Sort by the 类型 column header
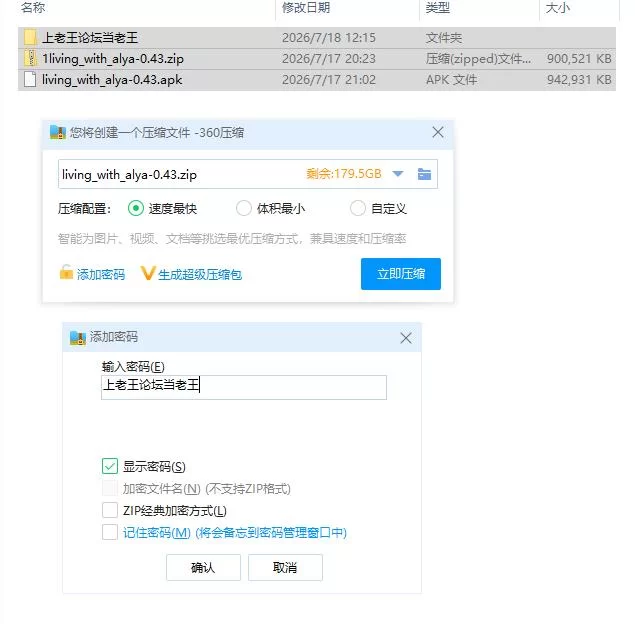The image size is (635, 624). tap(437, 7)
